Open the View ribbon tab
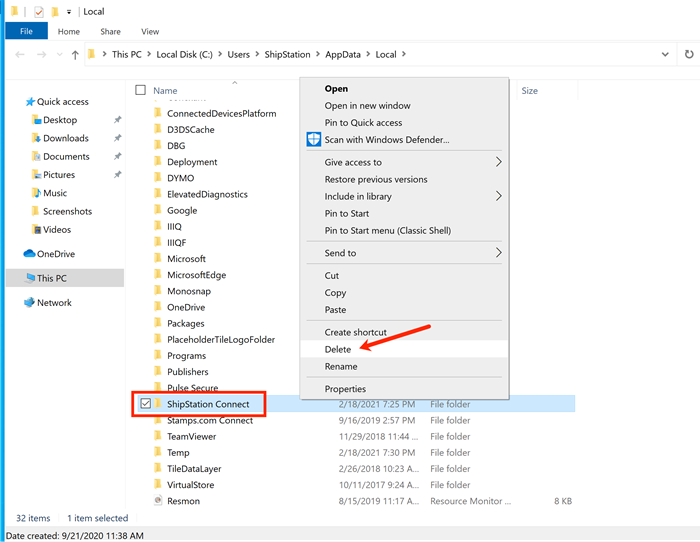 tap(150, 32)
